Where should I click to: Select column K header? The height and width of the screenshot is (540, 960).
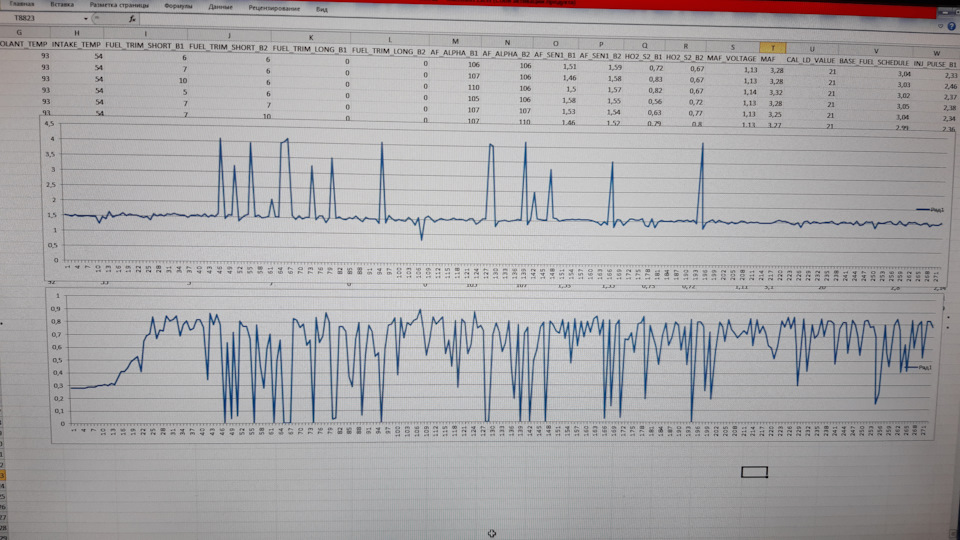(310, 38)
